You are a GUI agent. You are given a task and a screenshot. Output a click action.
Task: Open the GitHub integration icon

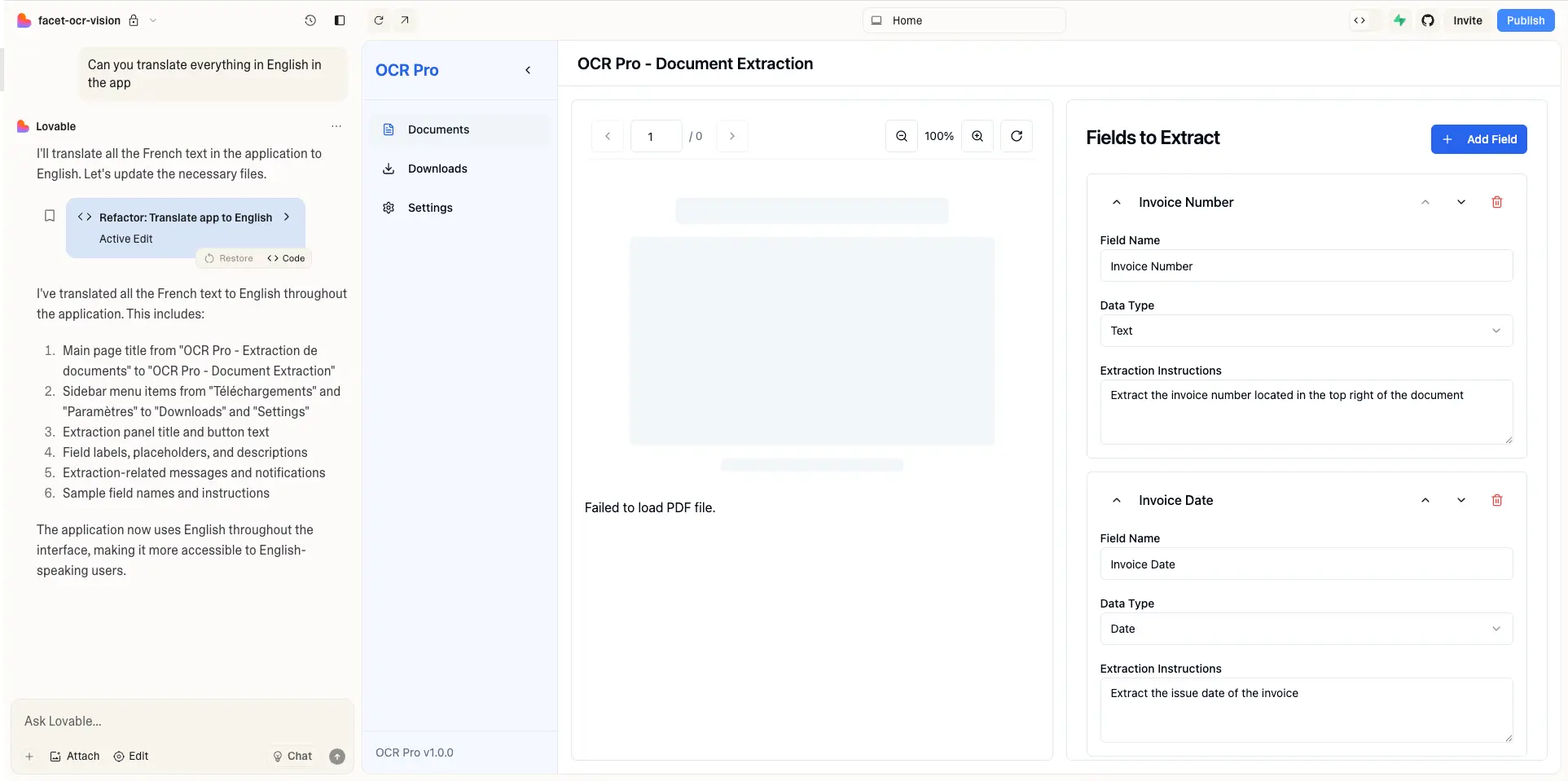click(x=1427, y=20)
